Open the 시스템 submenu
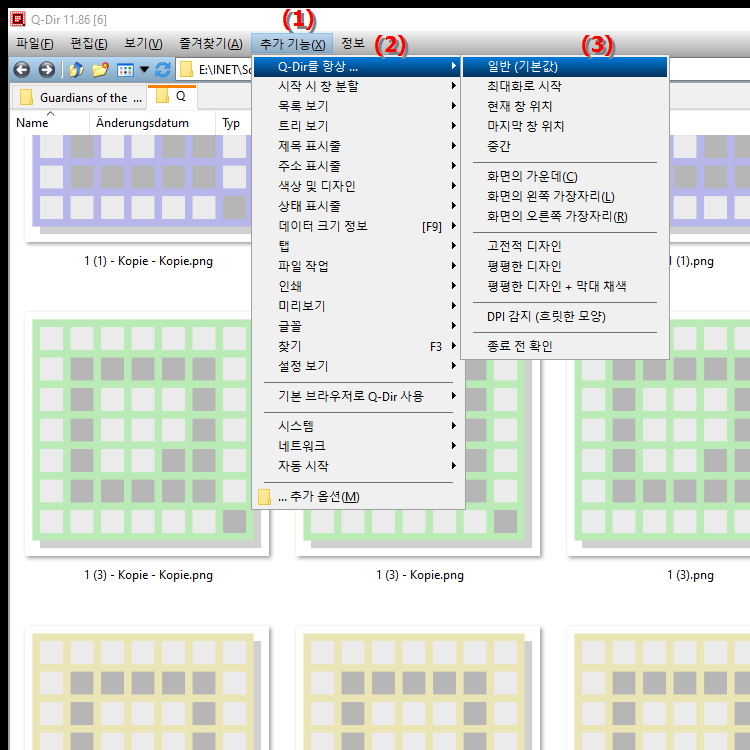This screenshot has width=750, height=750. point(357,426)
